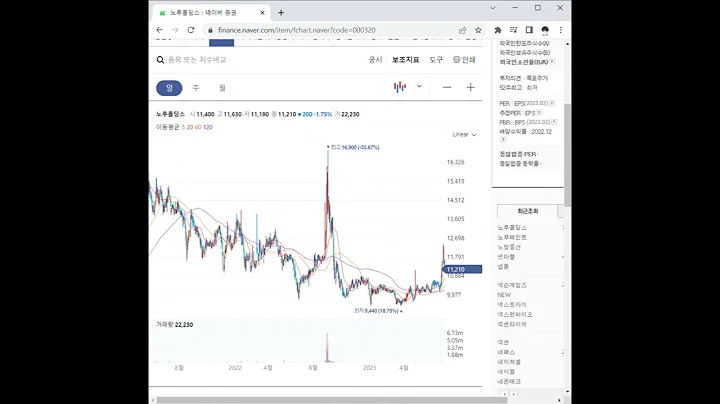
Task: Open 넷마블 in recent list
Action: [506, 257]
